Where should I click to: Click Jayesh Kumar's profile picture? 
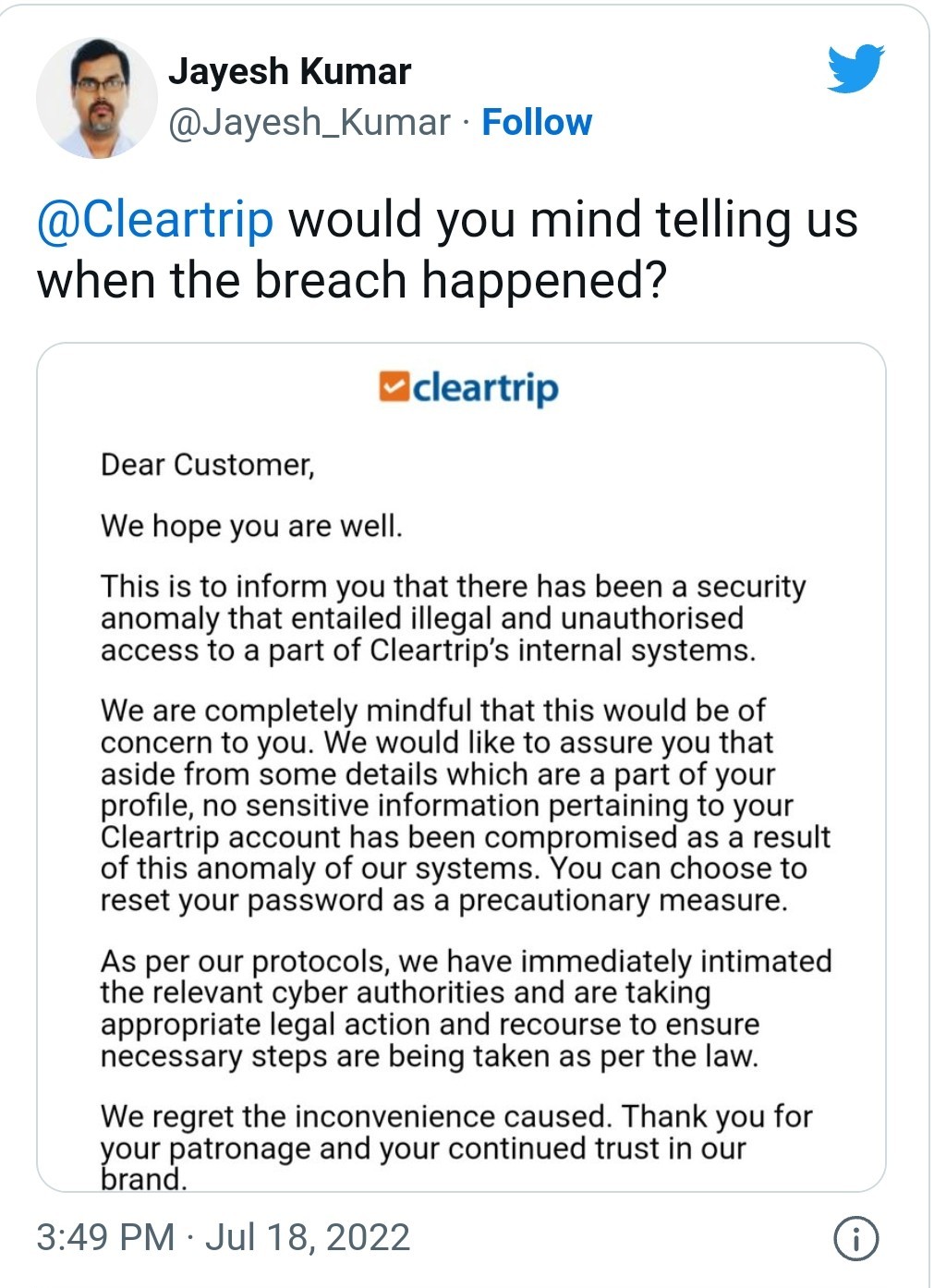(x=97, y=97)
